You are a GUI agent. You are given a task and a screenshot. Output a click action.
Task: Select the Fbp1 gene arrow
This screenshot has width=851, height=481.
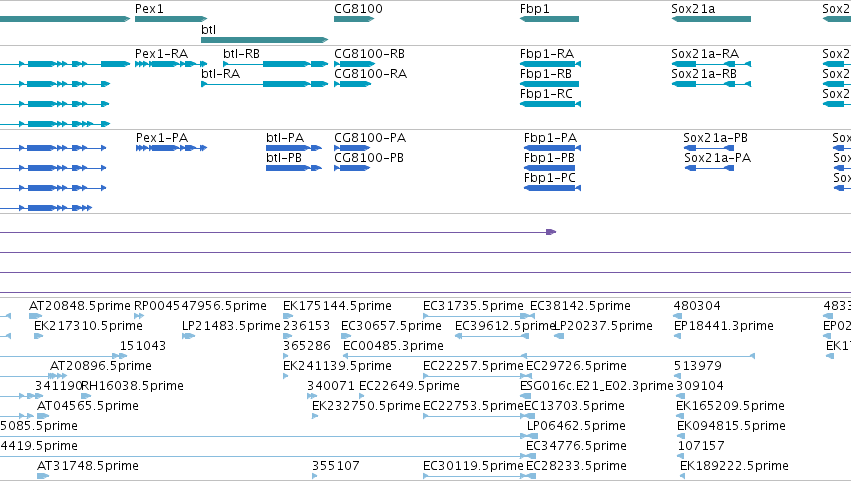click(549, 19)
